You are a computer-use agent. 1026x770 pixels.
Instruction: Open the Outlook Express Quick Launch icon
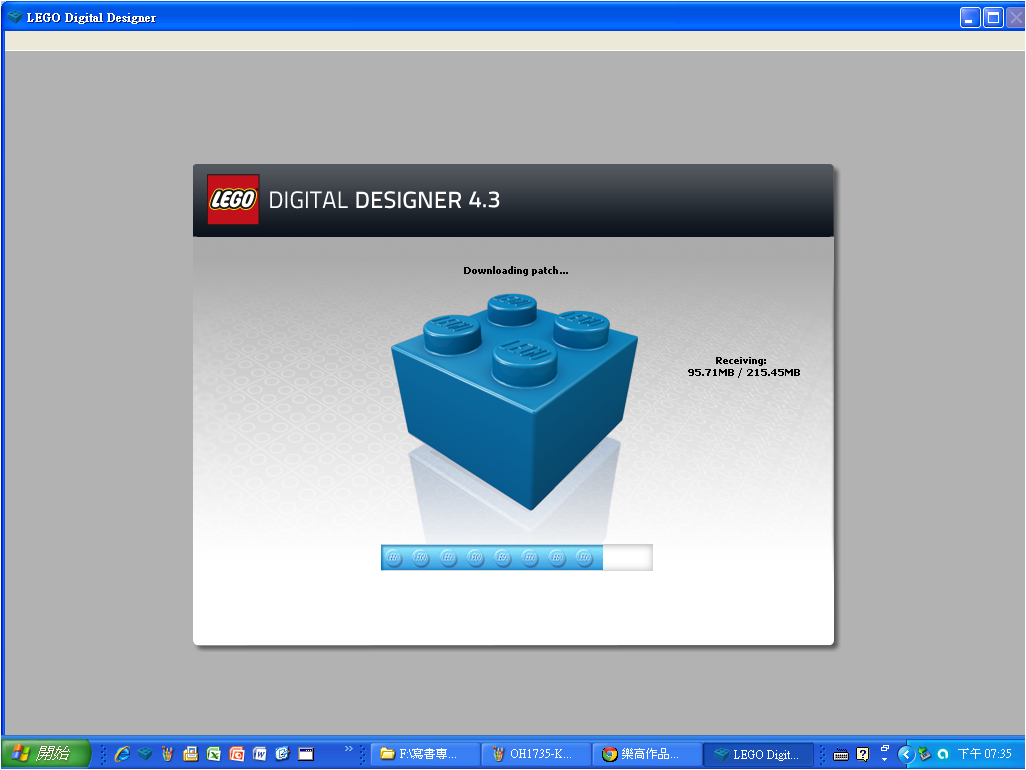pyautogui.click(x=282, y=754)
